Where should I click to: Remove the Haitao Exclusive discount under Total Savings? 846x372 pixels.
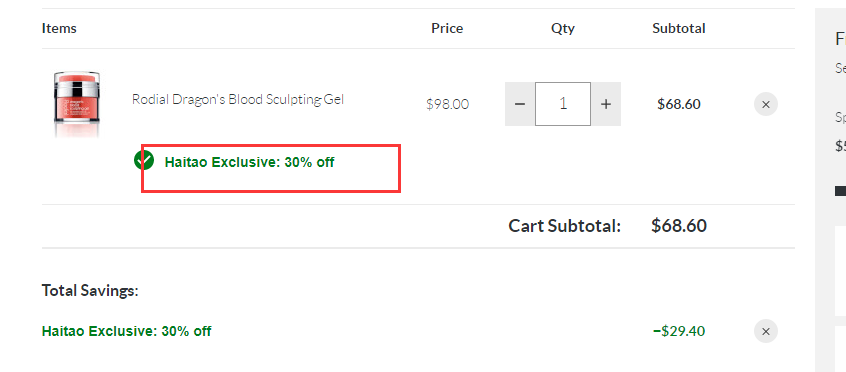tap(766, 331)
